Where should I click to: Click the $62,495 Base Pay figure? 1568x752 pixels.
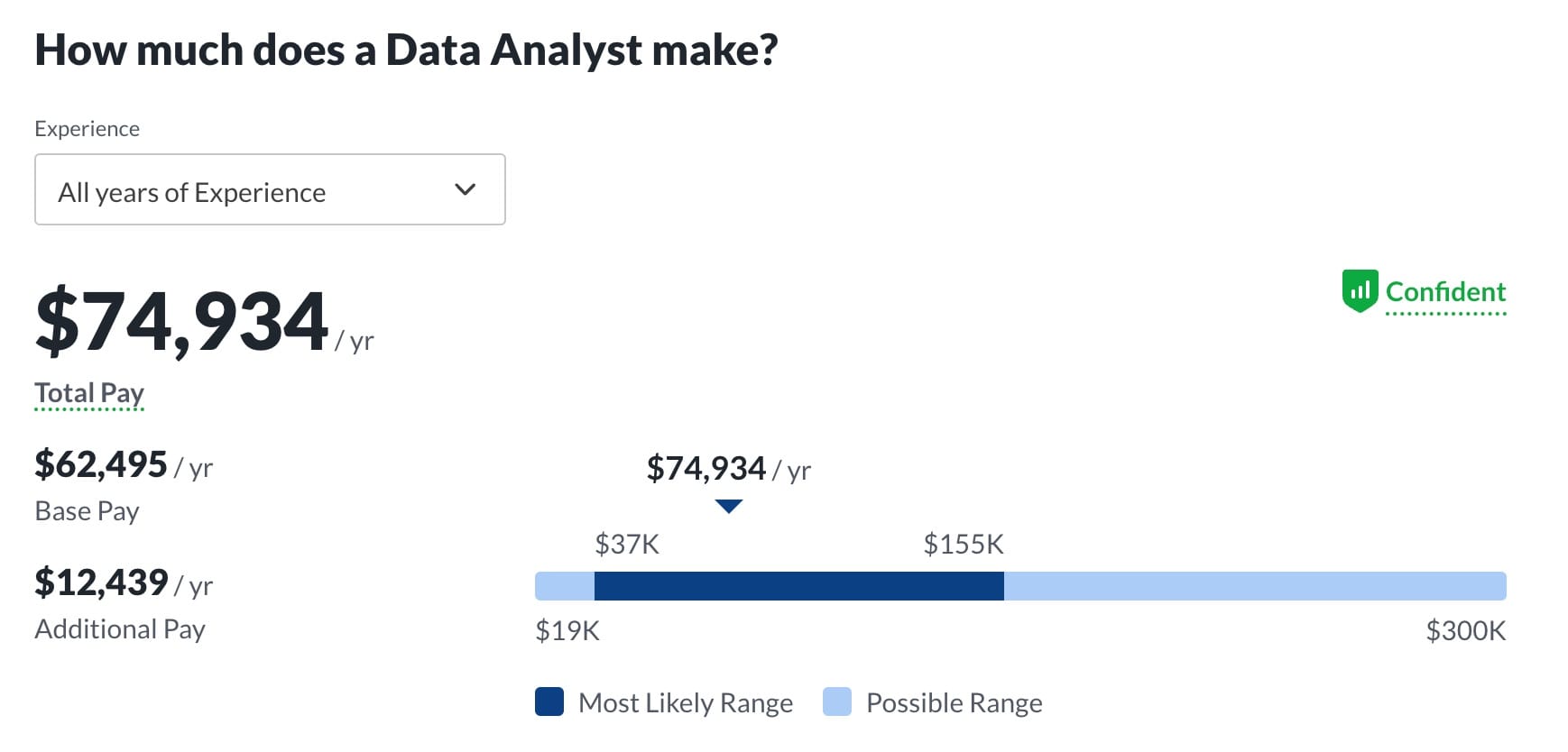click(101, 464)
